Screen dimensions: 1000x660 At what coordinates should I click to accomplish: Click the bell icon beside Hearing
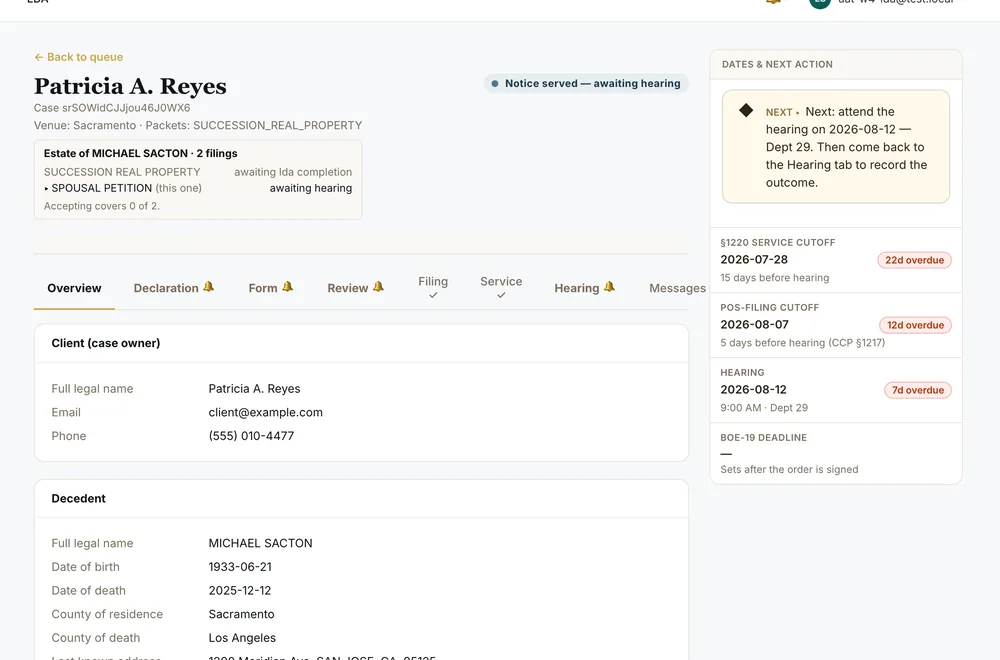(609, 287)
